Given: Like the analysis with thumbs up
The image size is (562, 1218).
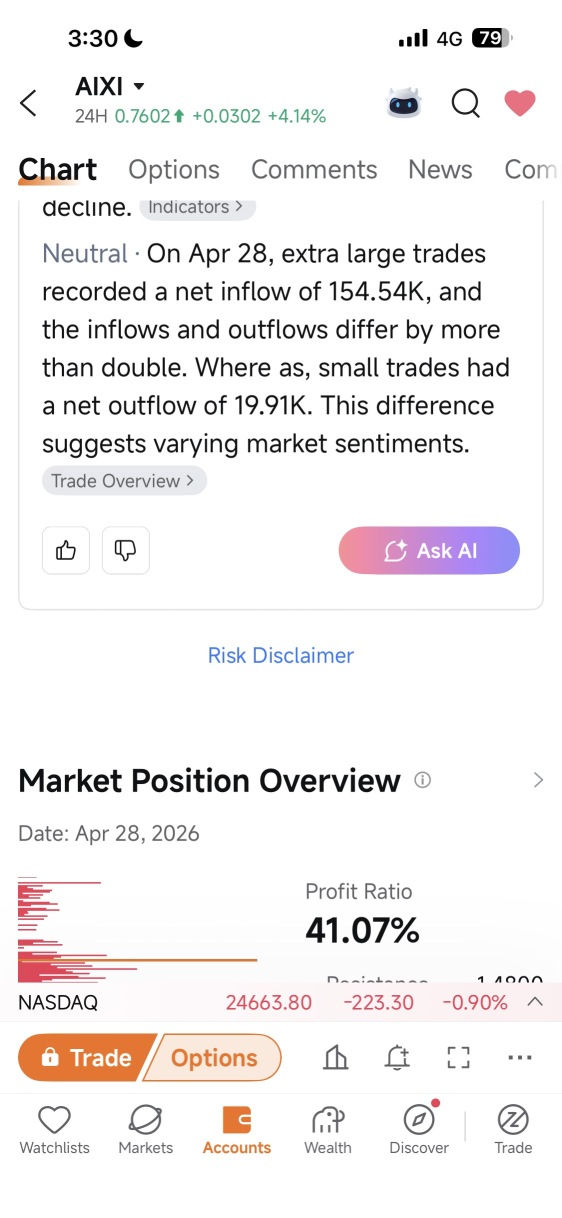Looking at the screenshot, I should [x=66, y=550].
